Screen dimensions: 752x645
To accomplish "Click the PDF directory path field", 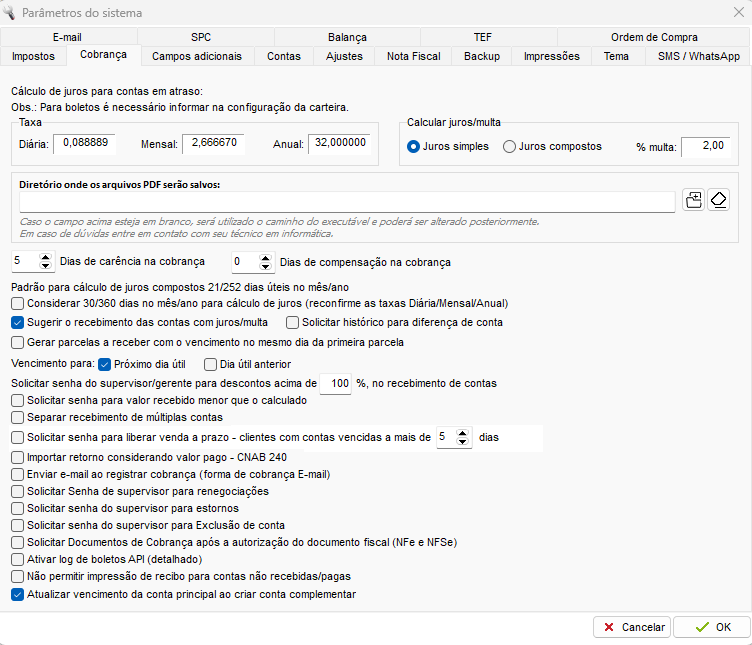I will [347, 202].
